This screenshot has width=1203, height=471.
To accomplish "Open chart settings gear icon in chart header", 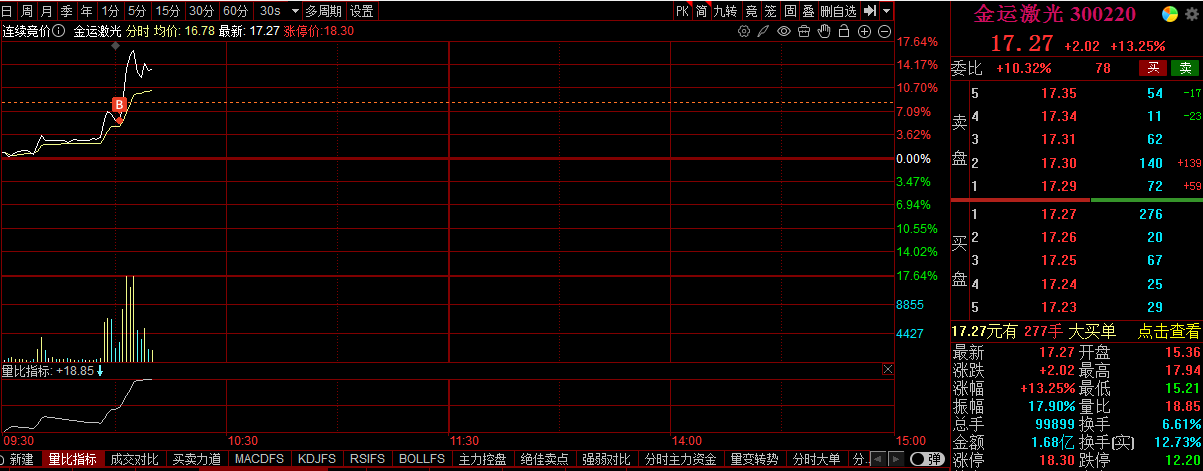I will pyautogui.click(x=743, y=32).
